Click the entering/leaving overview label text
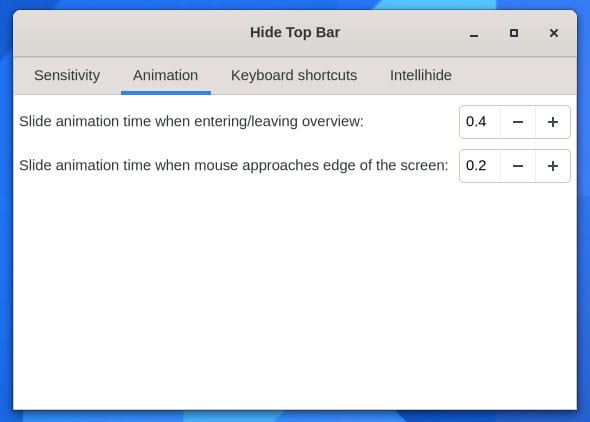Screen dimensions: 590x422 [x=191, y=121]
